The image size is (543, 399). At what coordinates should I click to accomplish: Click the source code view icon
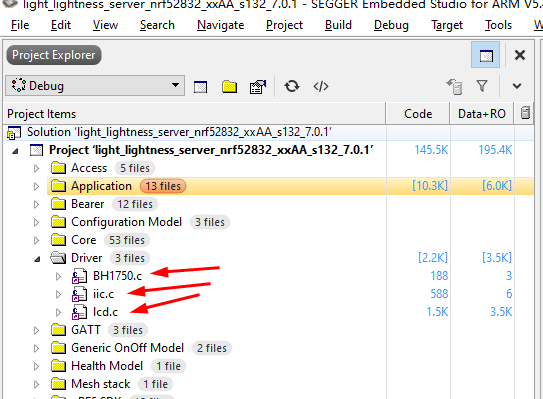pos(321,86)
